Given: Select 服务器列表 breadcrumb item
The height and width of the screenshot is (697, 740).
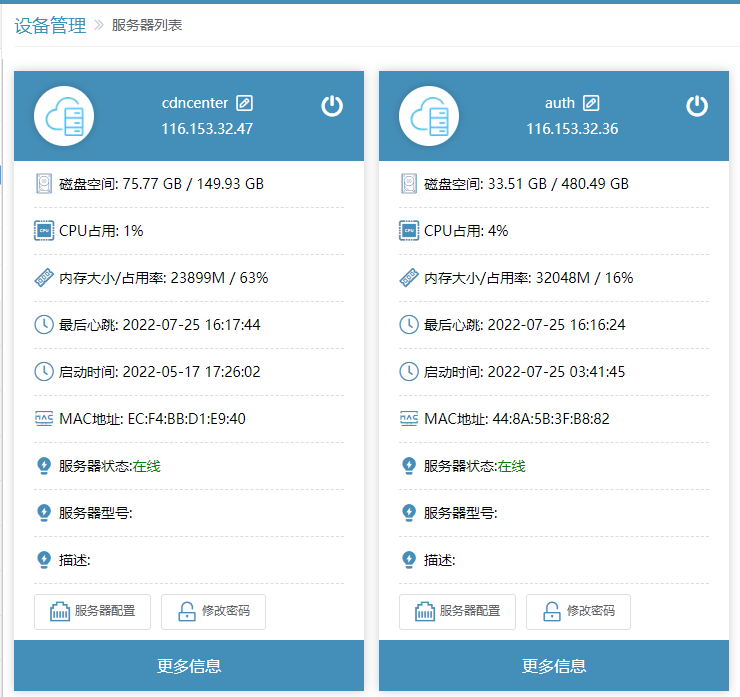Looking at the screenshot, I should pos(146,25).
